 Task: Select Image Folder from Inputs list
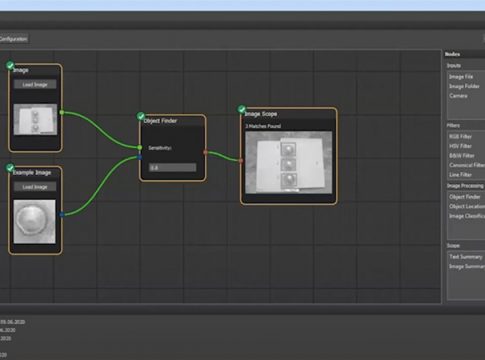coord(464,86)
